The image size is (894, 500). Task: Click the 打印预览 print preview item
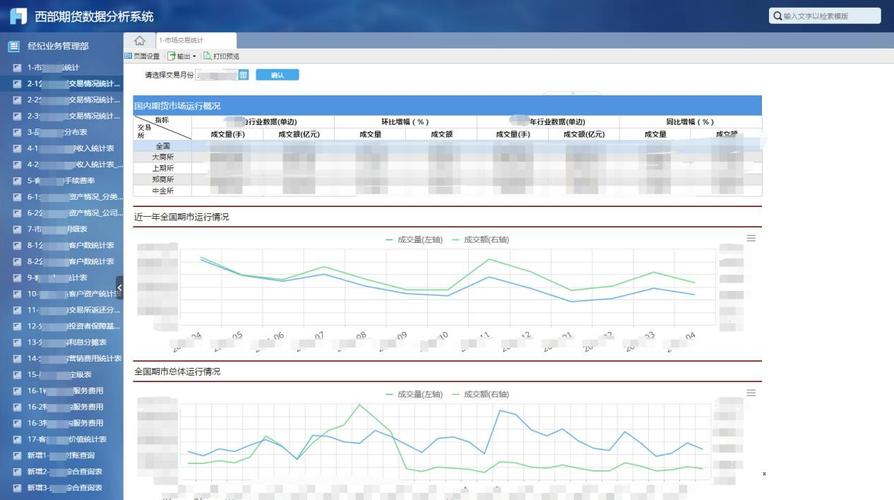(221, 56)
